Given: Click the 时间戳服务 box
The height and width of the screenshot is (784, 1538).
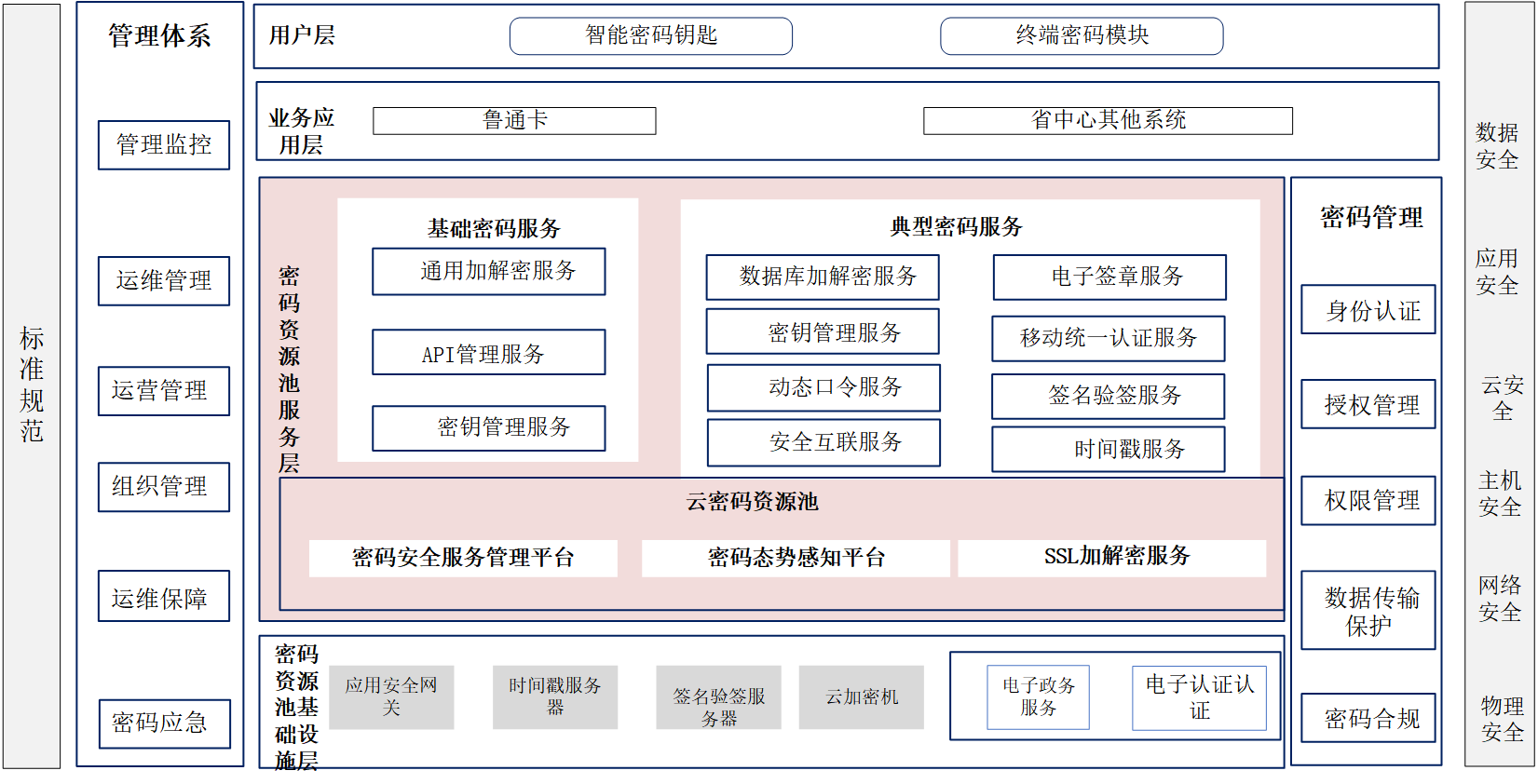Looking at the screenshot, I should click(1108, 450).
